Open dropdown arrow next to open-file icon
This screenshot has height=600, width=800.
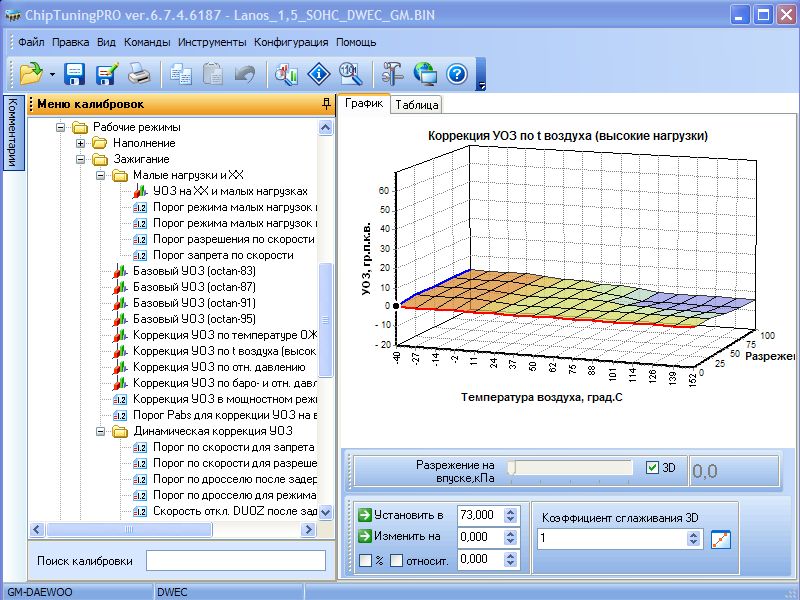point(51,74)
